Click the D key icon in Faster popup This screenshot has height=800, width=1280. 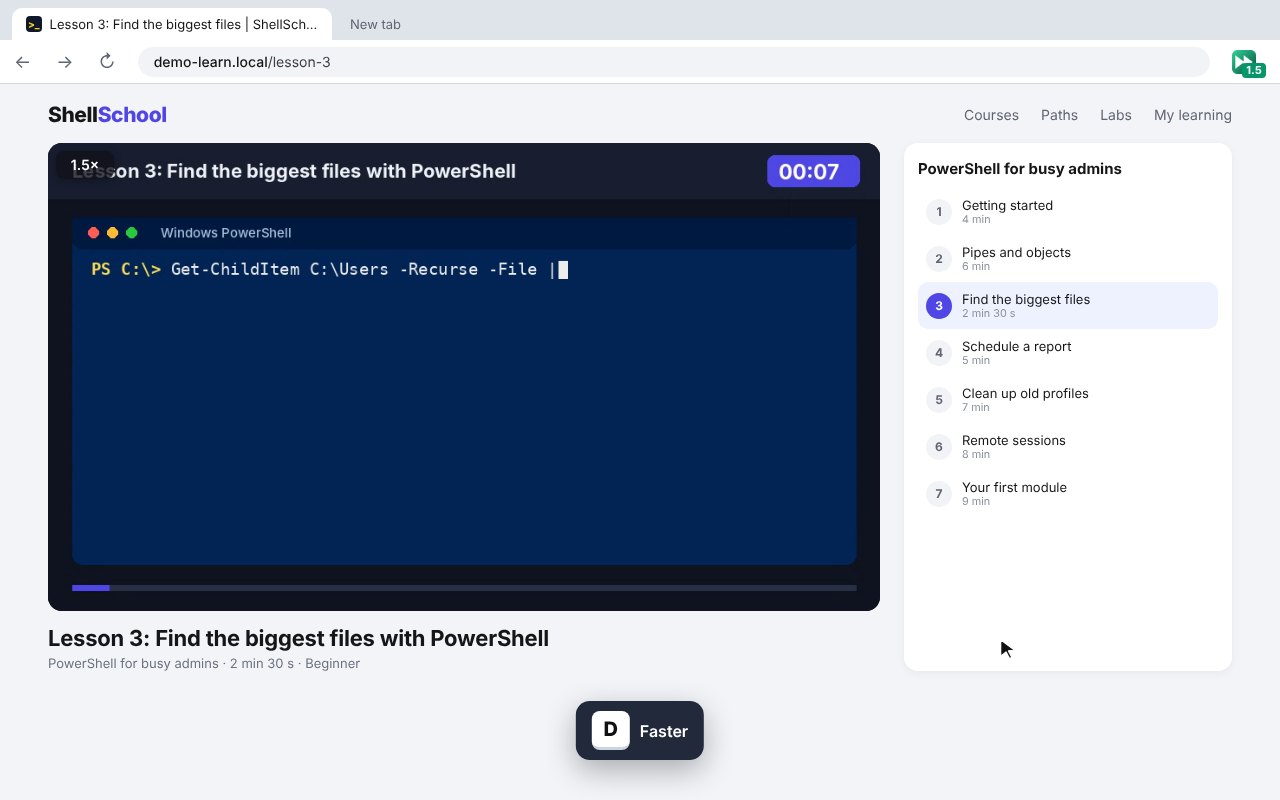pyautogui.click(x=610, y=730)
